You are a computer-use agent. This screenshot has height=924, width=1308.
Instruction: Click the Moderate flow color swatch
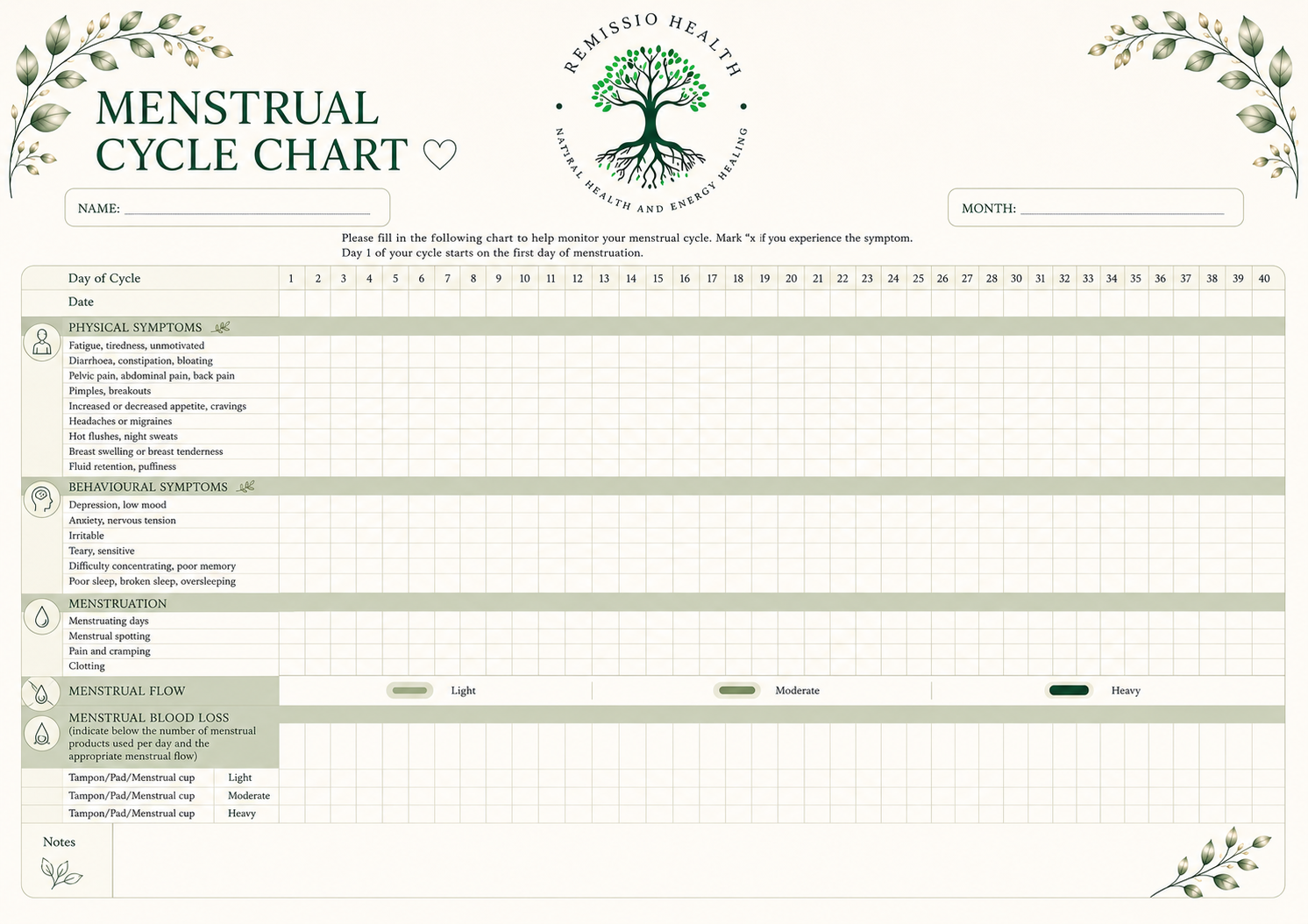(x=736, y=691)
